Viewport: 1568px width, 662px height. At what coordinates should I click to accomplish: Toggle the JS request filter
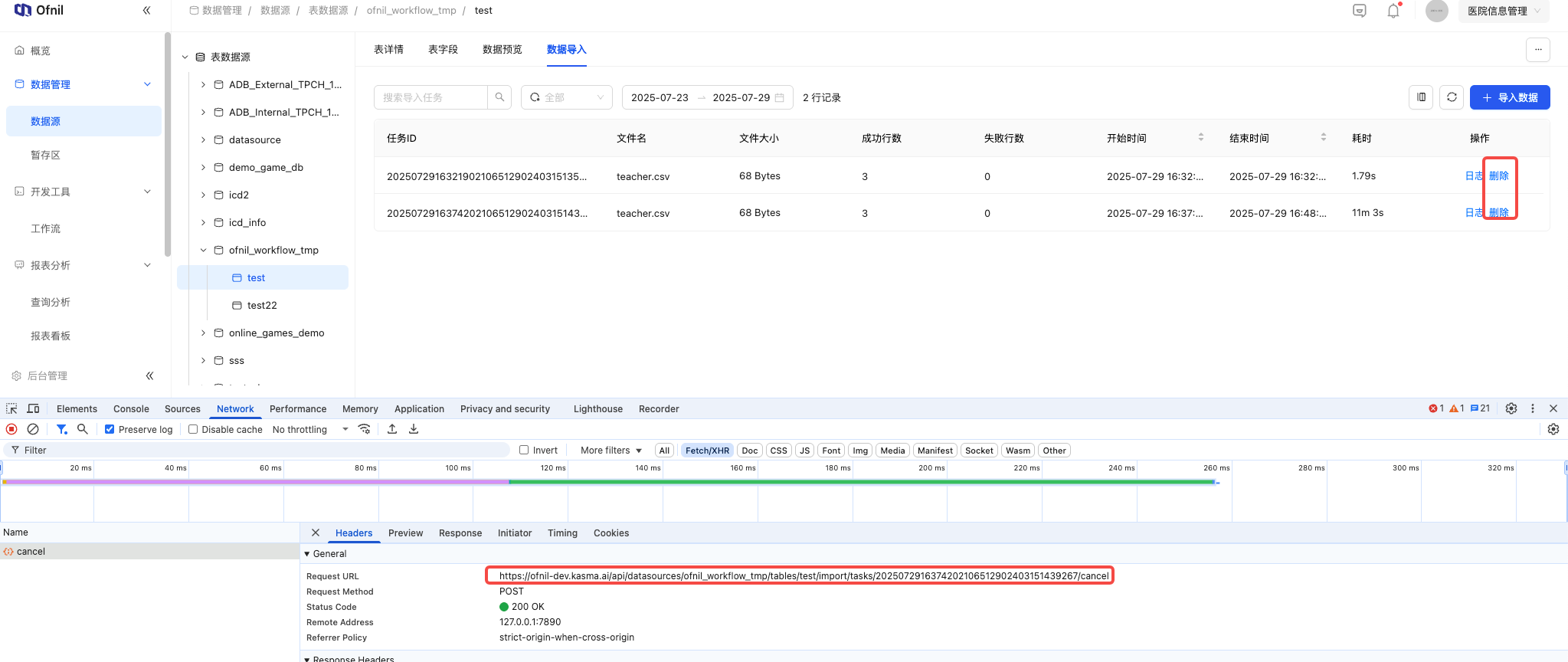(x=804, y=451)
